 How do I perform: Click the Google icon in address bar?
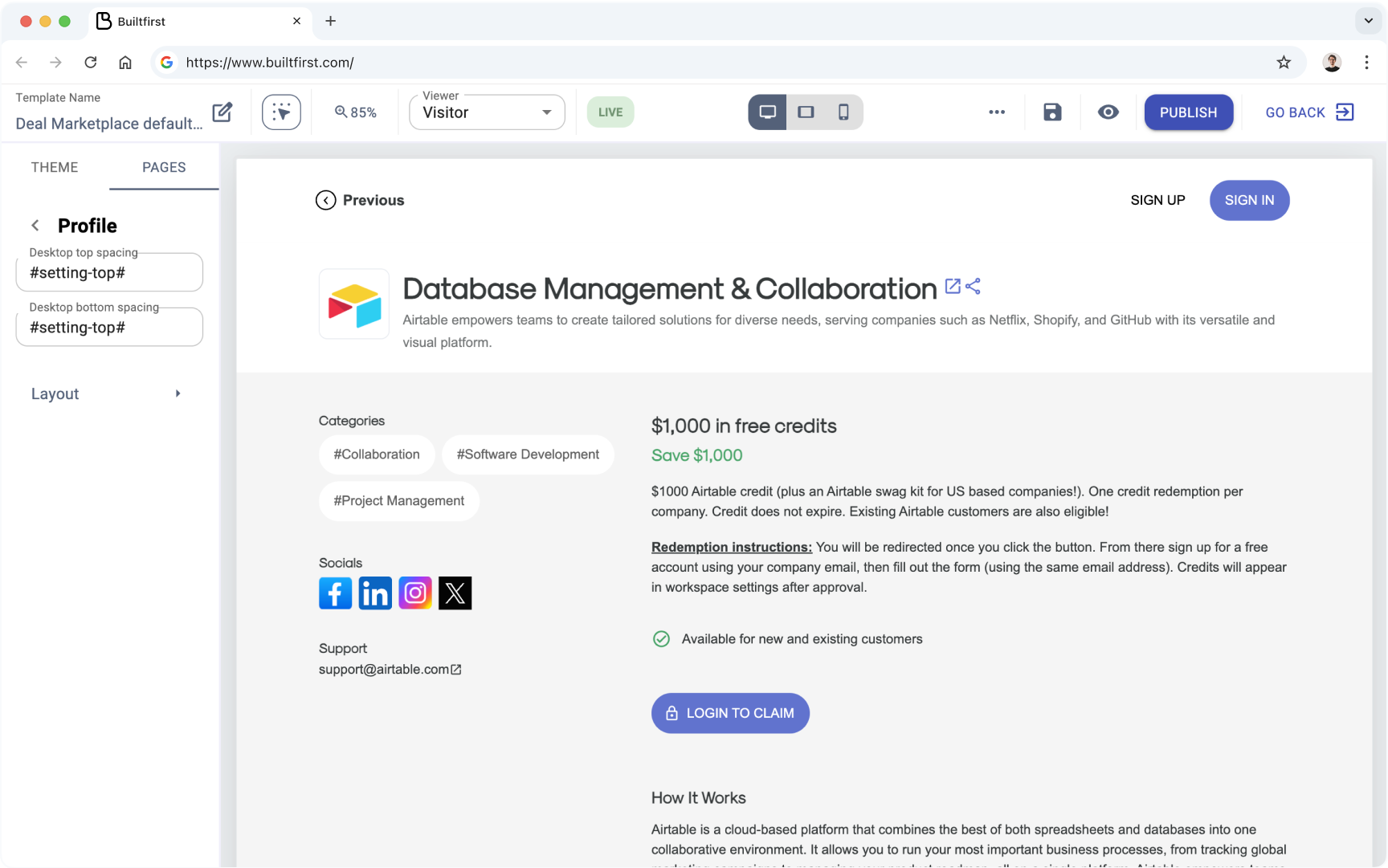pos(167,63)
